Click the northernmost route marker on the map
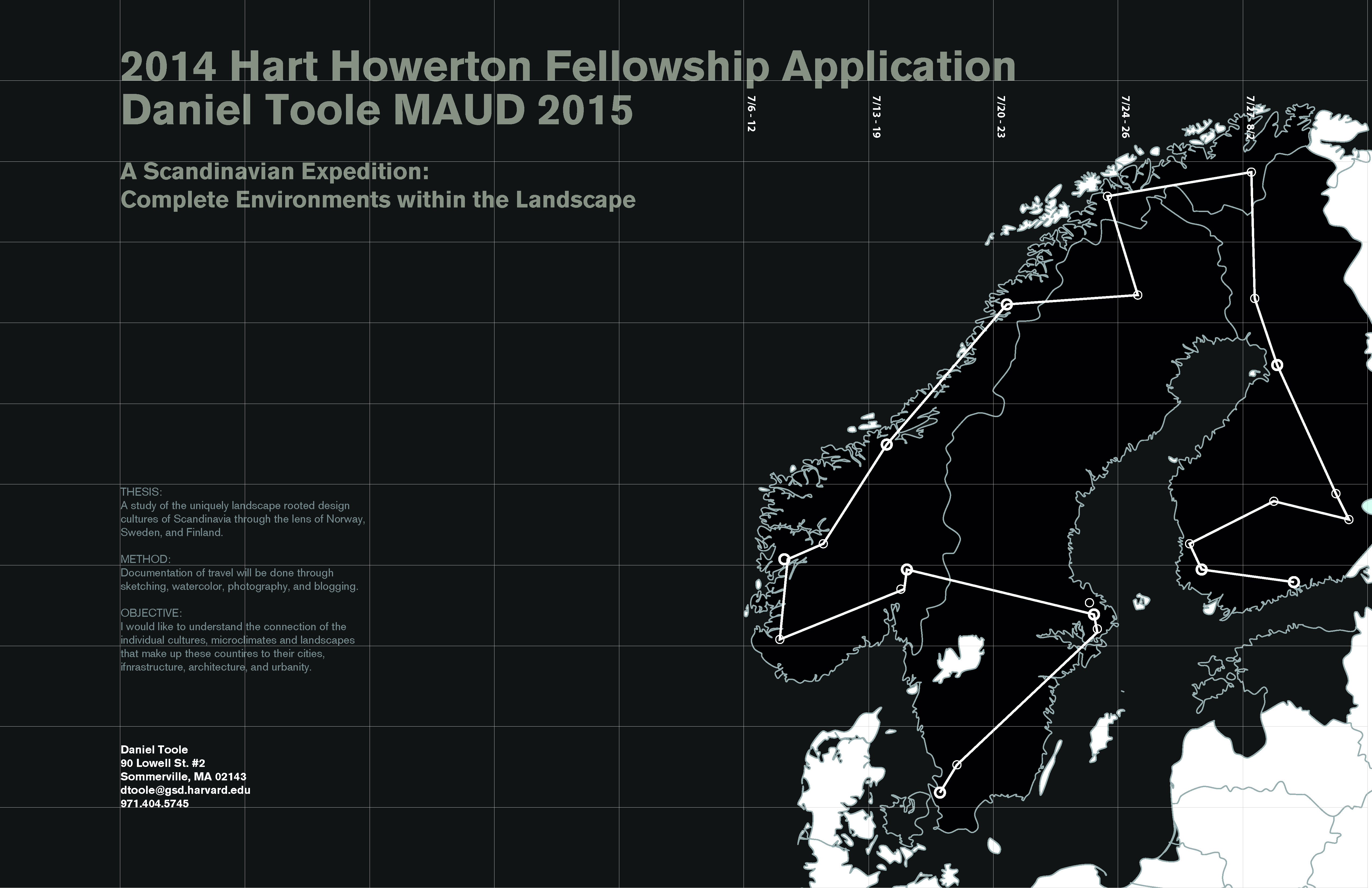Image resolution: width=1372 pixels, height=888 pixels. coord(1251,172)
